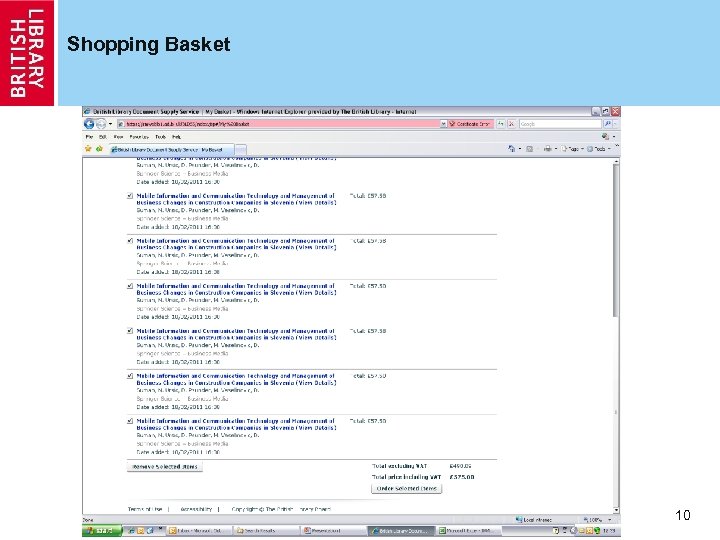
Task: Click the Order Selected Items button
Action: click(x=406, y=489)
